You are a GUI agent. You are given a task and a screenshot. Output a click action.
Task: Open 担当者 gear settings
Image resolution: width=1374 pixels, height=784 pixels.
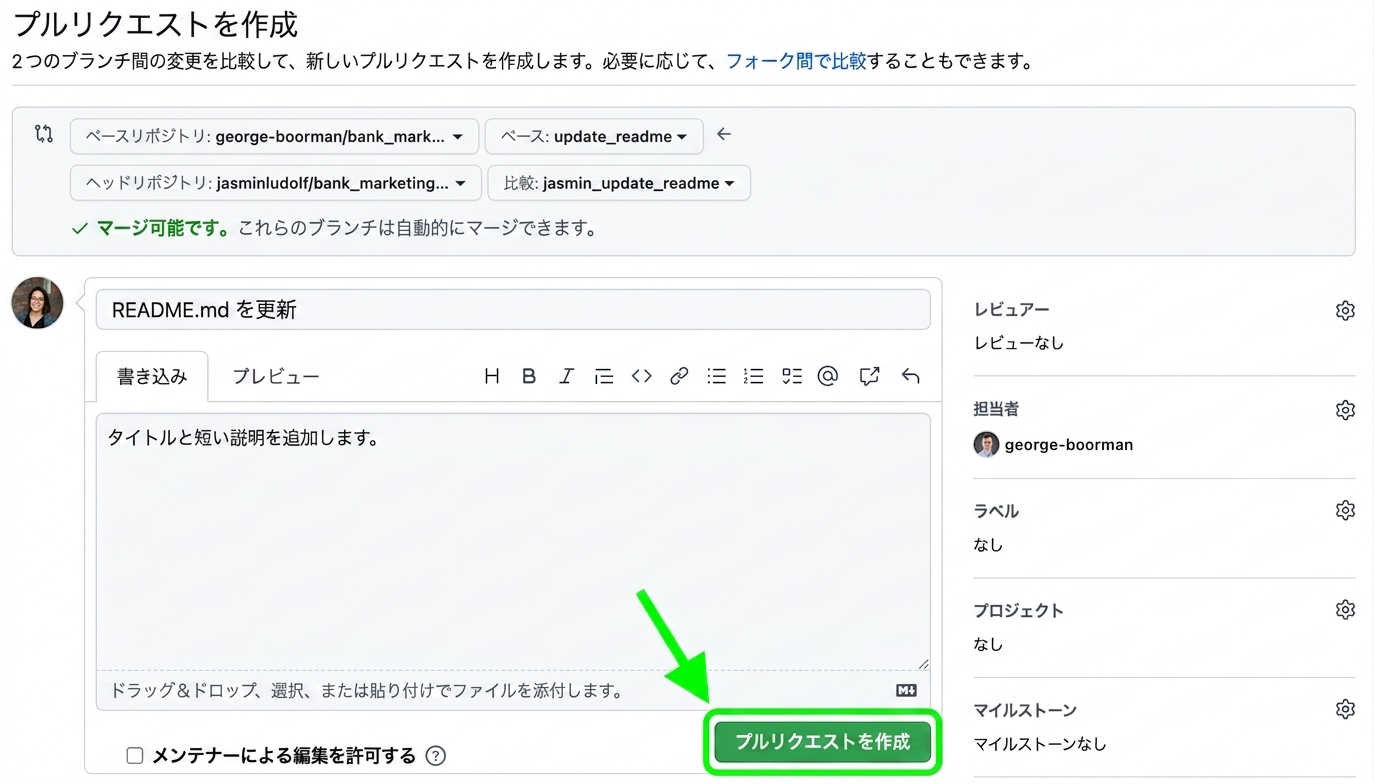point(1345,409)
